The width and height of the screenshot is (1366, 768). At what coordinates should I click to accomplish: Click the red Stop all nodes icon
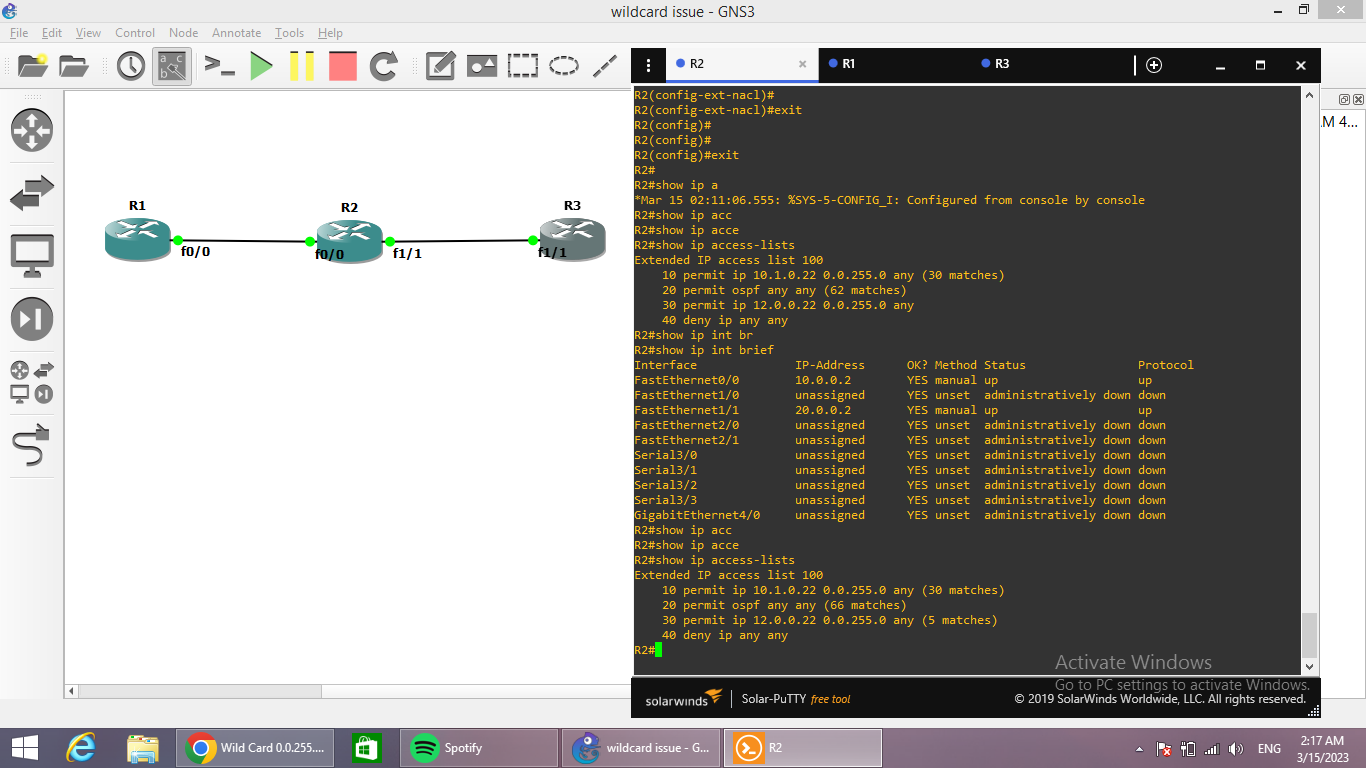[341, 64]
